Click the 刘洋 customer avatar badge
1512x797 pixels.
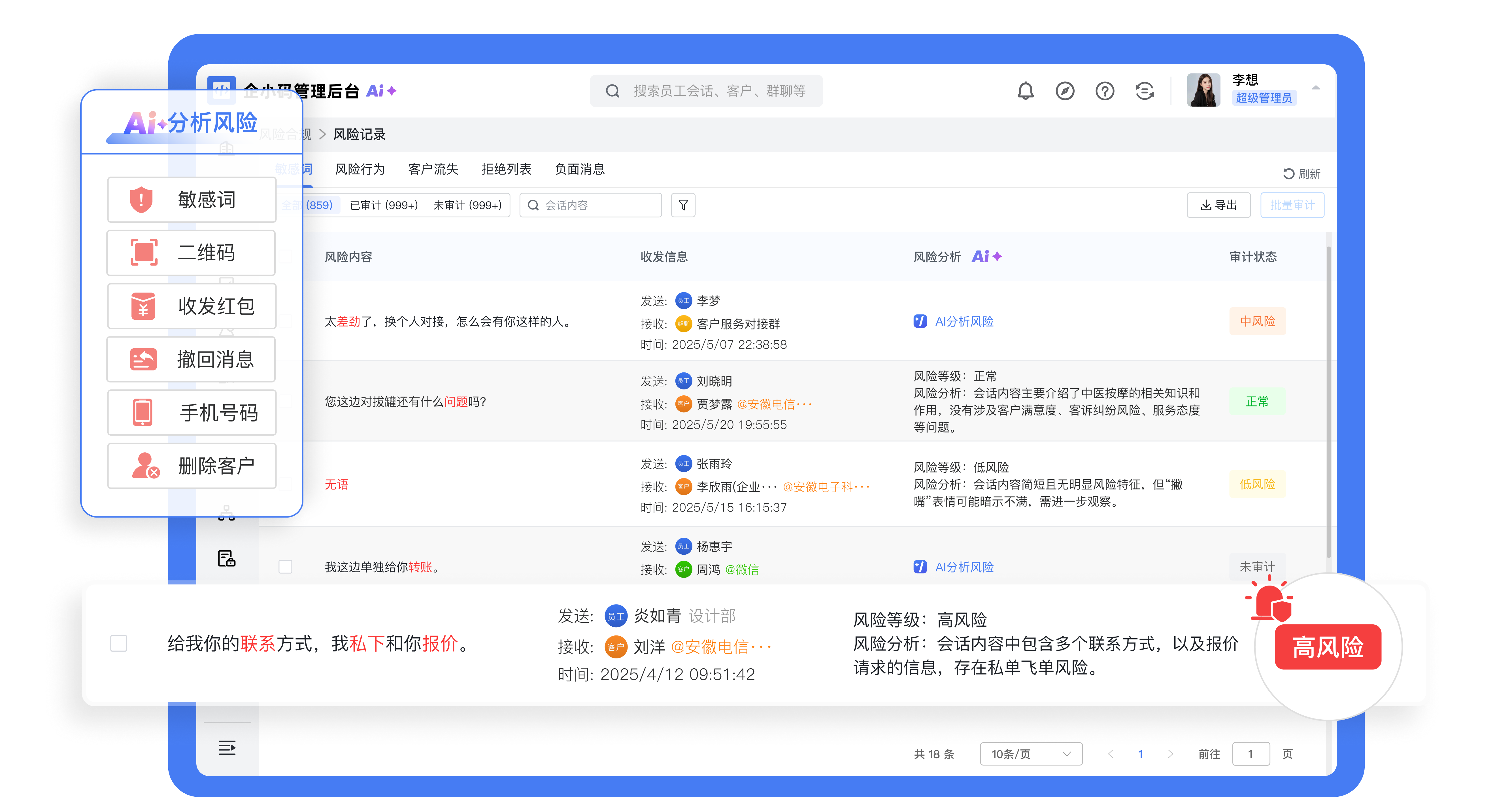tap(616, 647)
